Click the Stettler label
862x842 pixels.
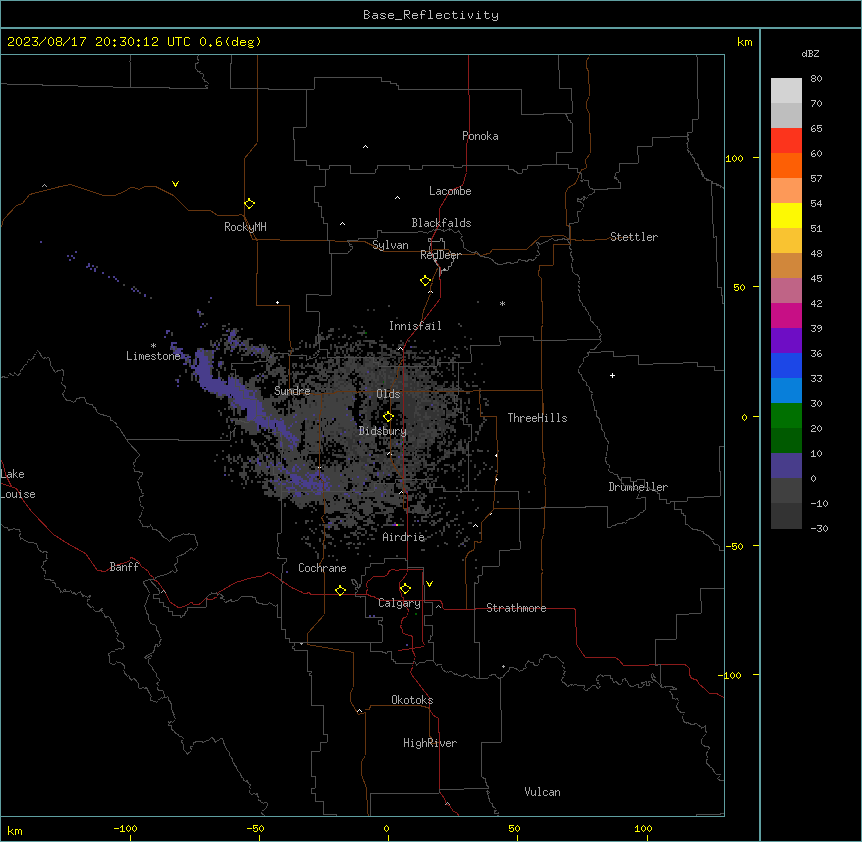(x=634, y=237)
